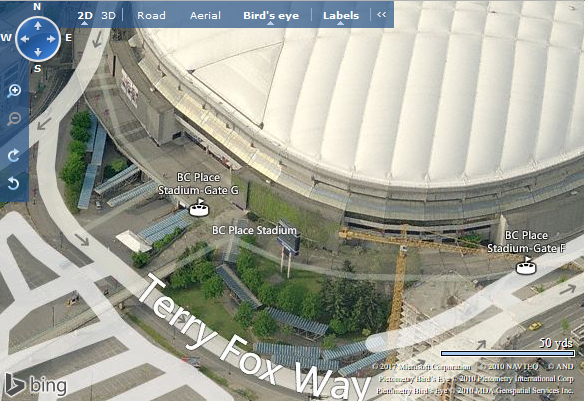This screenshot has height=402, width=586.
Task: Toggle the Labels overlay
Action: [341, 16]
